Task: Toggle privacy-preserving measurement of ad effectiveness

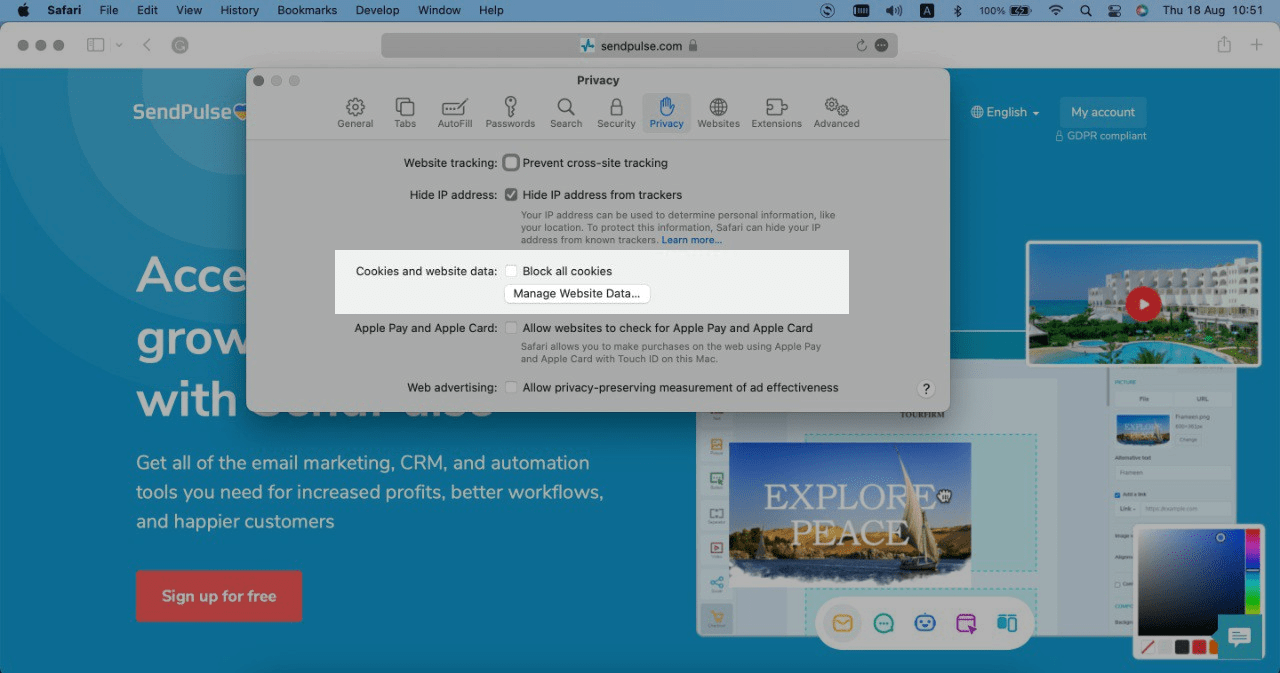Action: [511, 387]
